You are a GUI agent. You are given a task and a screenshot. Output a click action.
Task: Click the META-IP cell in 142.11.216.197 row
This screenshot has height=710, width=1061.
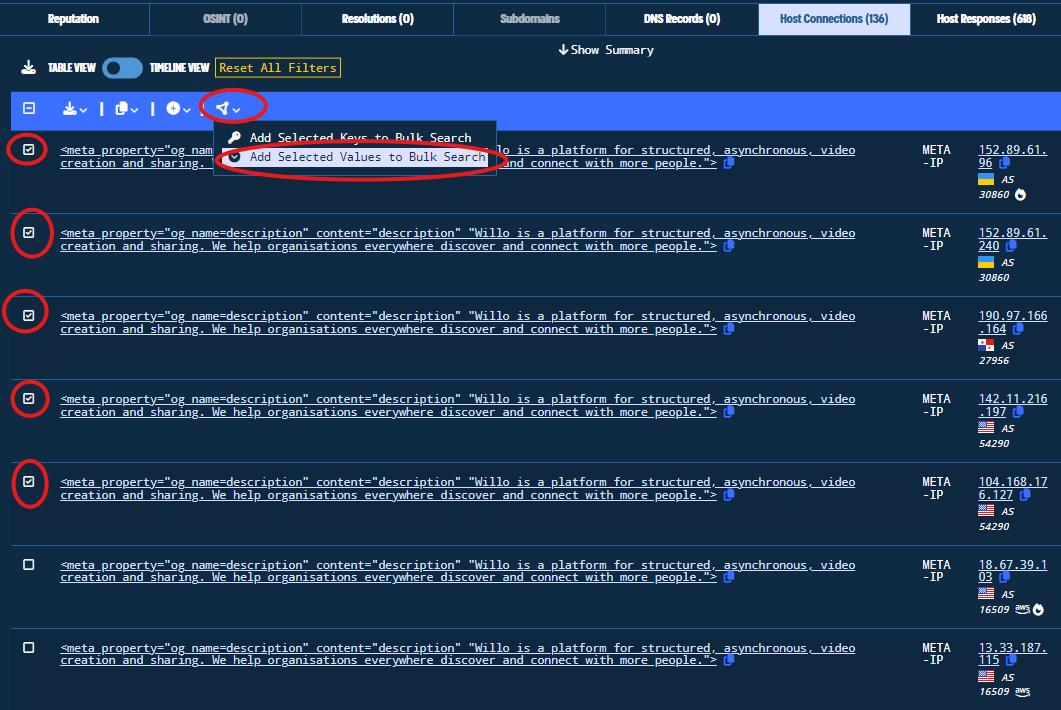tap(936, 405)
